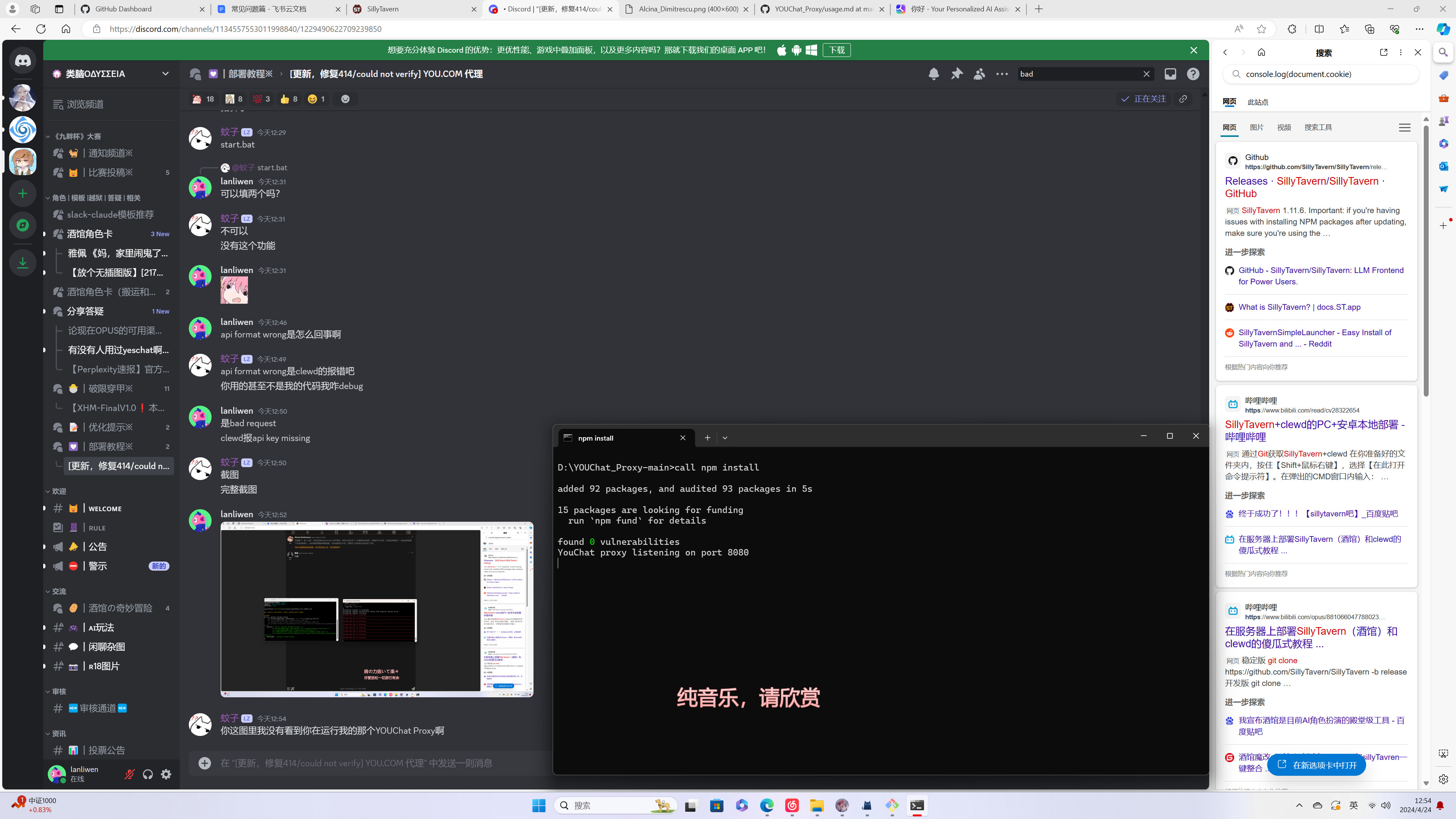This screenshot has height=819, width=1456.
Task: Open user settings gear next to lanliwen
Action: [166, 774]
